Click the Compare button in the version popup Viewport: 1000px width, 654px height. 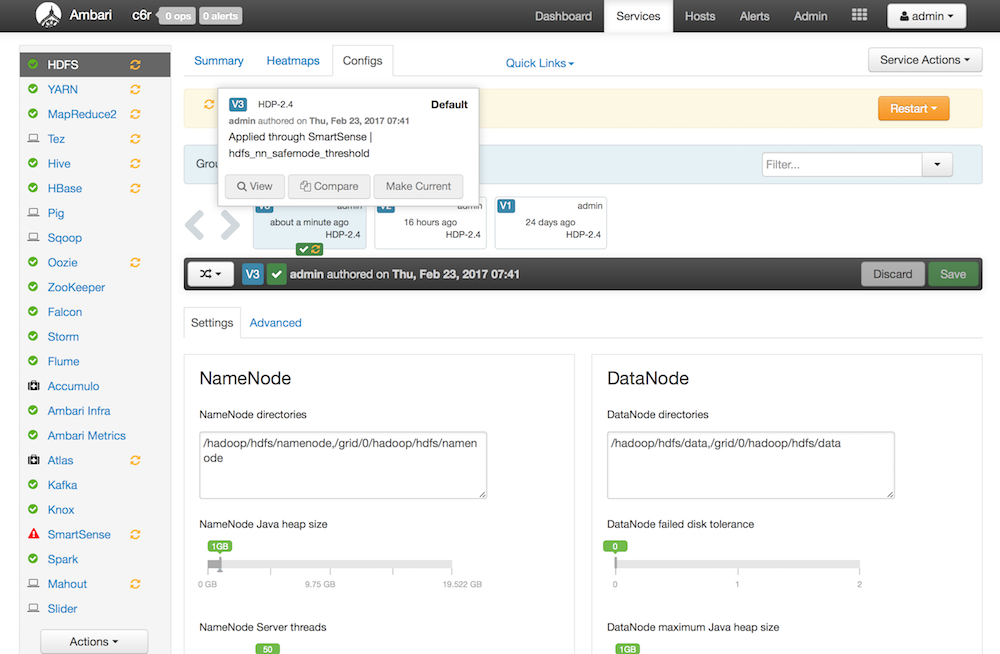click(x=329, y=186)
